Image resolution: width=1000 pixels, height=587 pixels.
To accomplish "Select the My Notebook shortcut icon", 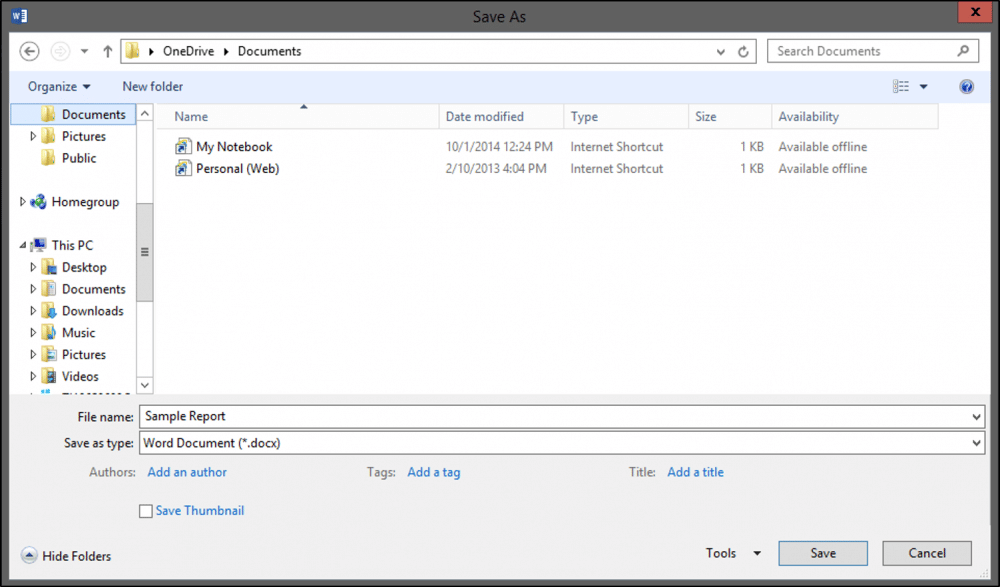I will tap(183, 147).
